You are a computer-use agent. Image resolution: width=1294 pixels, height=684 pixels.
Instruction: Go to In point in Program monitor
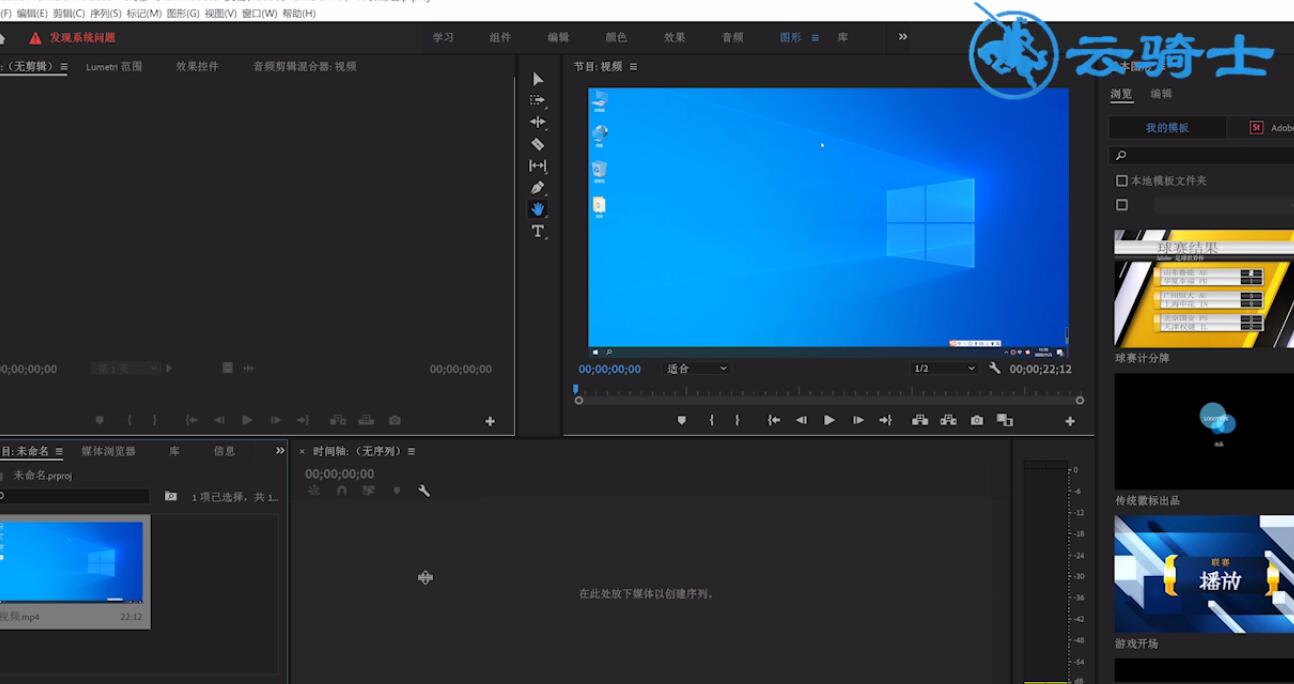tap(774, 421)
